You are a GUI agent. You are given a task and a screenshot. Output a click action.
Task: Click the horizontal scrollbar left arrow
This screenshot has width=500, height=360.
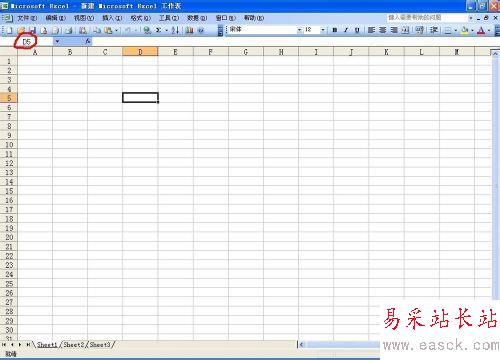coord(301,345)
